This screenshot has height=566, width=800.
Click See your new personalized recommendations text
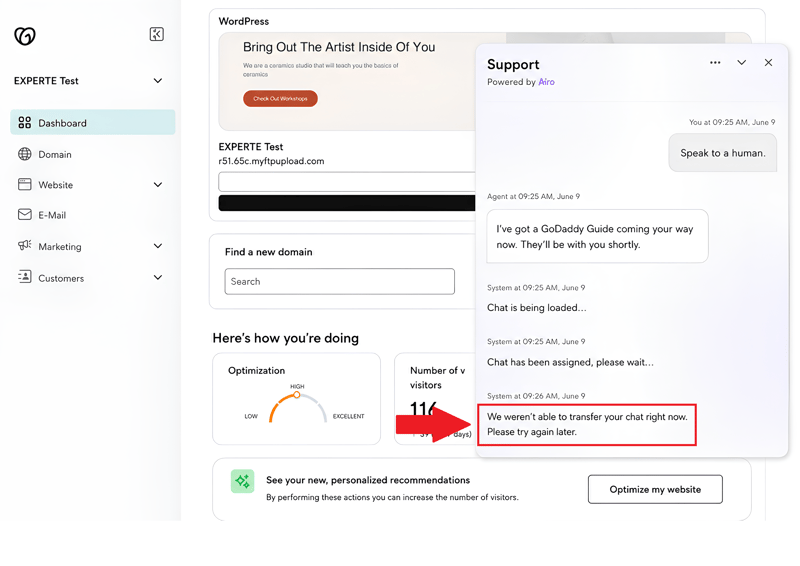(x=368, y=480)
